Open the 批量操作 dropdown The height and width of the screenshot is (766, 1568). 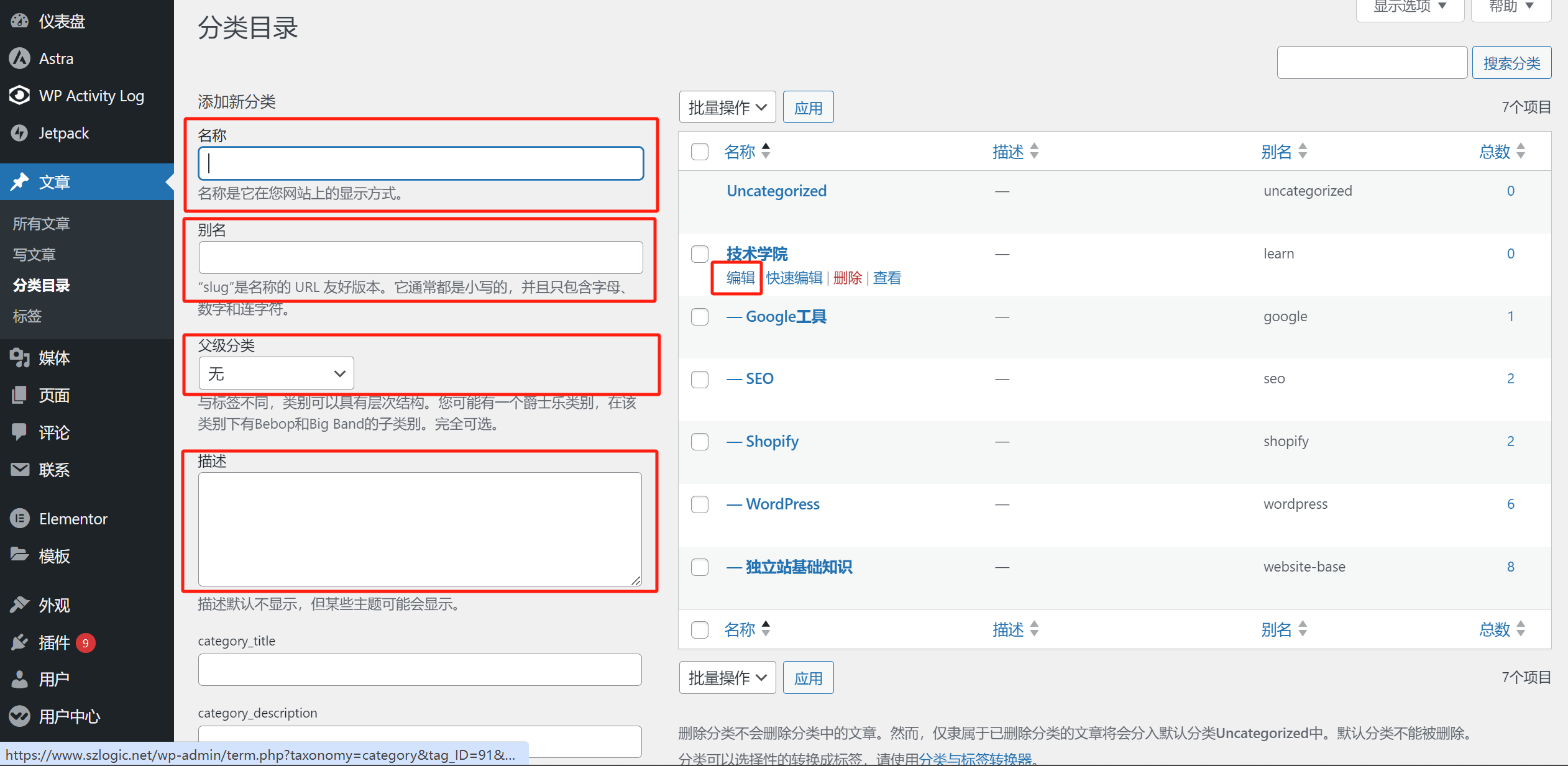point(727,106)
